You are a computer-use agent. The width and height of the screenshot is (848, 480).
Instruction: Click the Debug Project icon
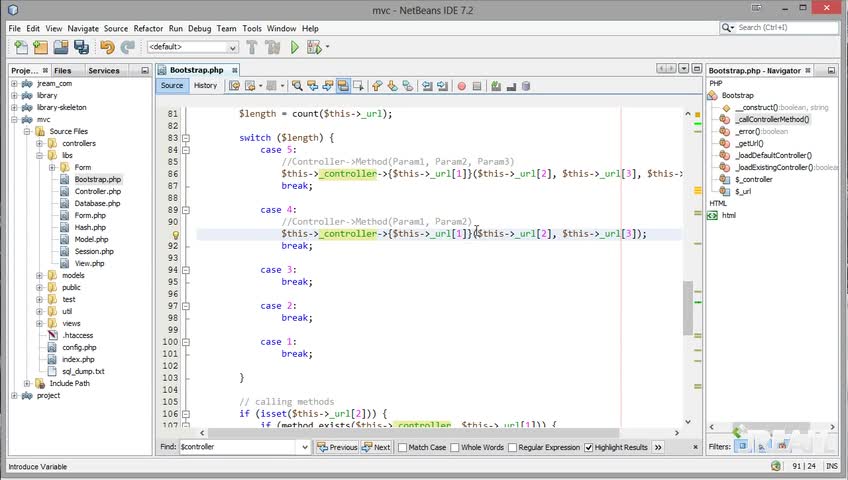click(x=314, y=48)
